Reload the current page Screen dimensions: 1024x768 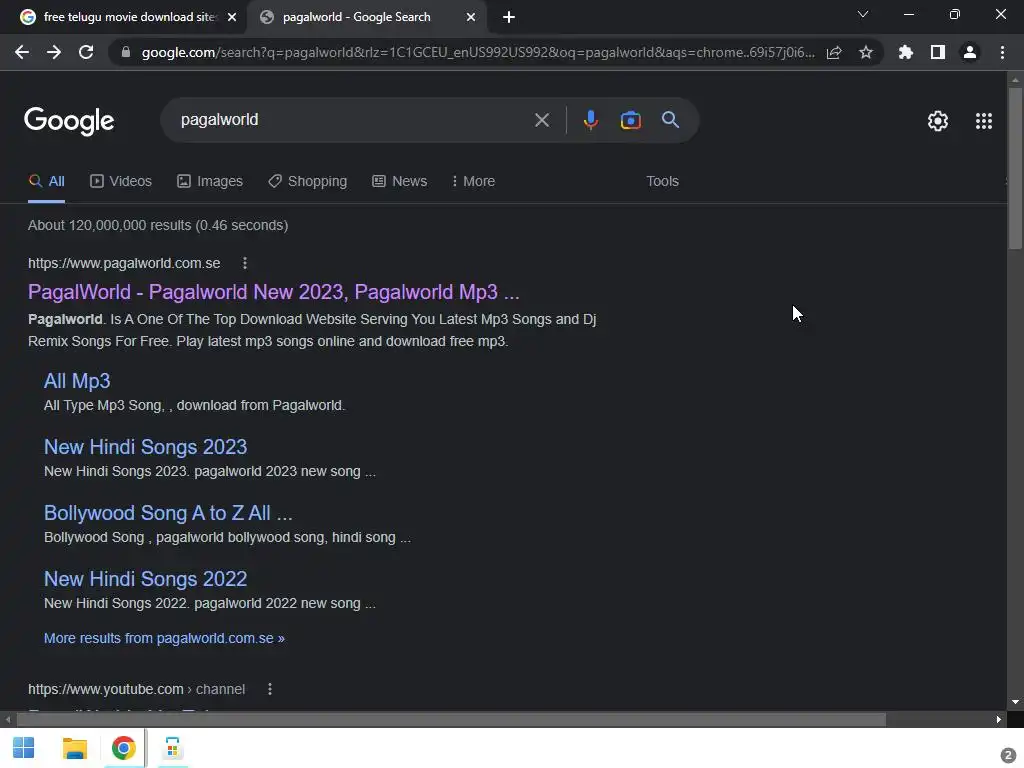tap(86, 52)
